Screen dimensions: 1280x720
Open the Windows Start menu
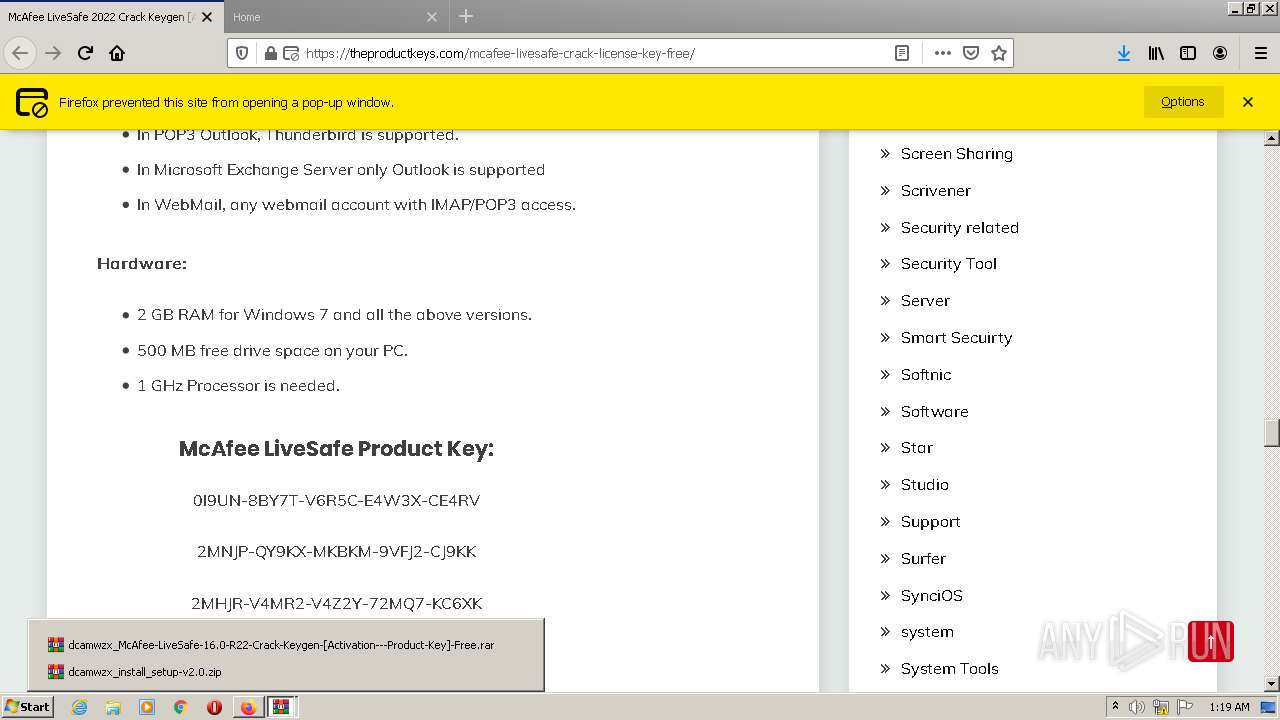28,707
